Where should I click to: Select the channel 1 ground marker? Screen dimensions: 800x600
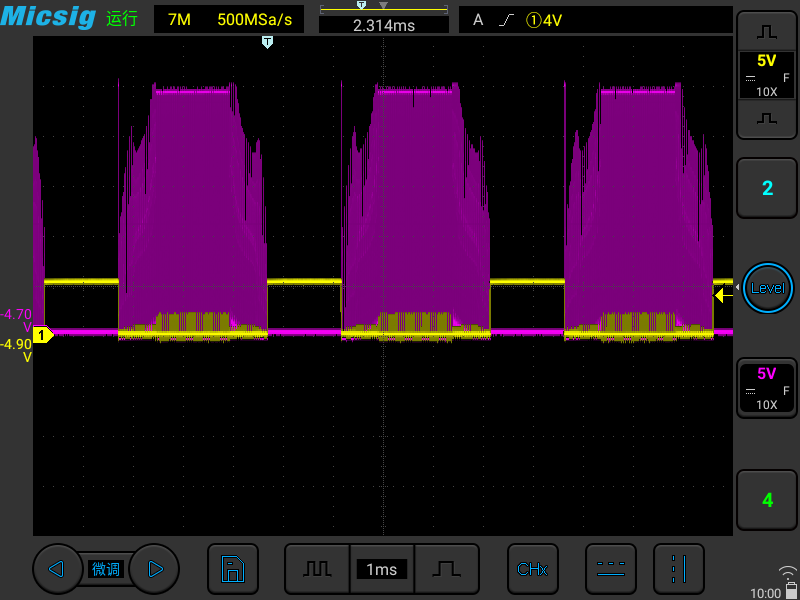tap(43, 335)
